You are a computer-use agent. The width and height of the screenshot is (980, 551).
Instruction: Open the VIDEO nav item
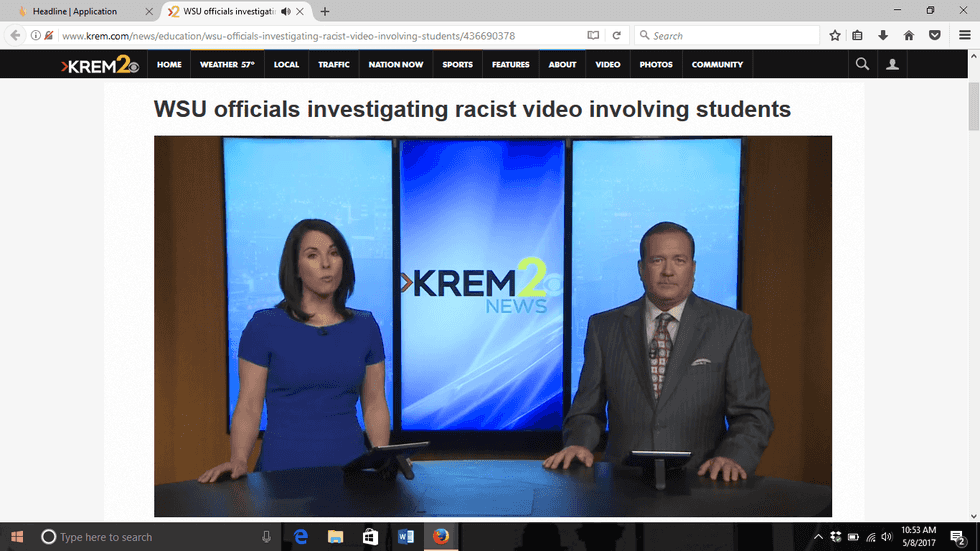(608, 64)
